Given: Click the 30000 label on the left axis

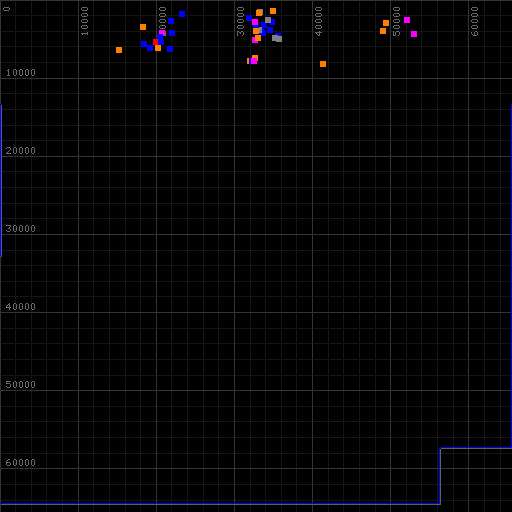Looking at the screenshot, I should [20, 229].
